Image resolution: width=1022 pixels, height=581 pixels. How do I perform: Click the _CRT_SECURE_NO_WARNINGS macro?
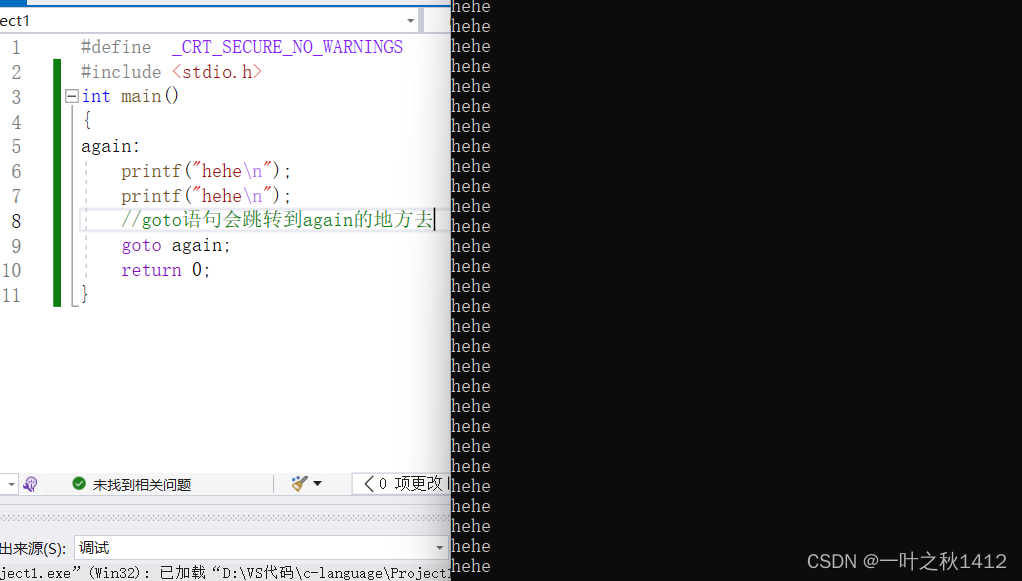(x=287, y=47)
